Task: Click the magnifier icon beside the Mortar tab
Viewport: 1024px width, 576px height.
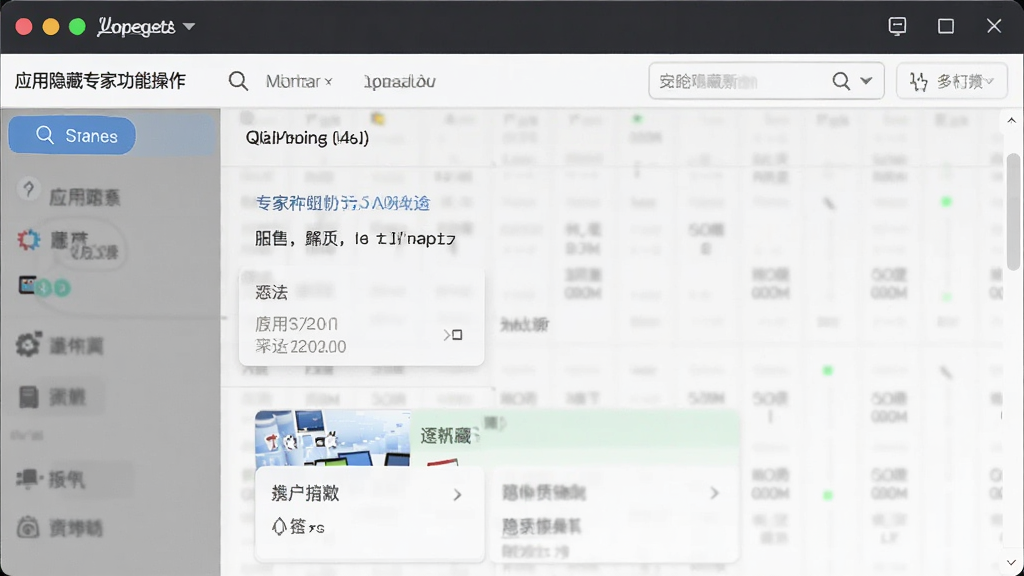Action: coord(238,81)
